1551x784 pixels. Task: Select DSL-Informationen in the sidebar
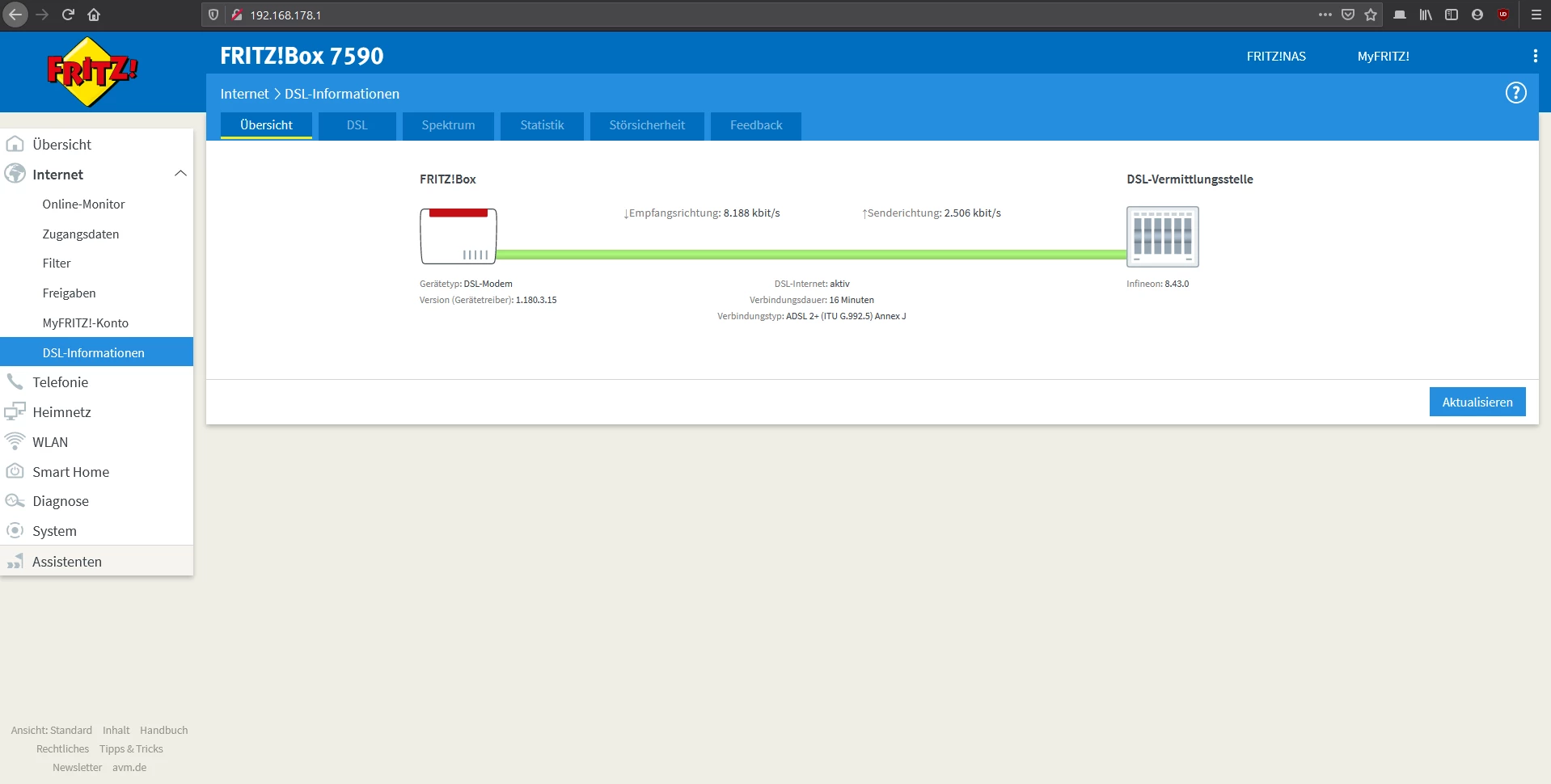click(97, 352)
